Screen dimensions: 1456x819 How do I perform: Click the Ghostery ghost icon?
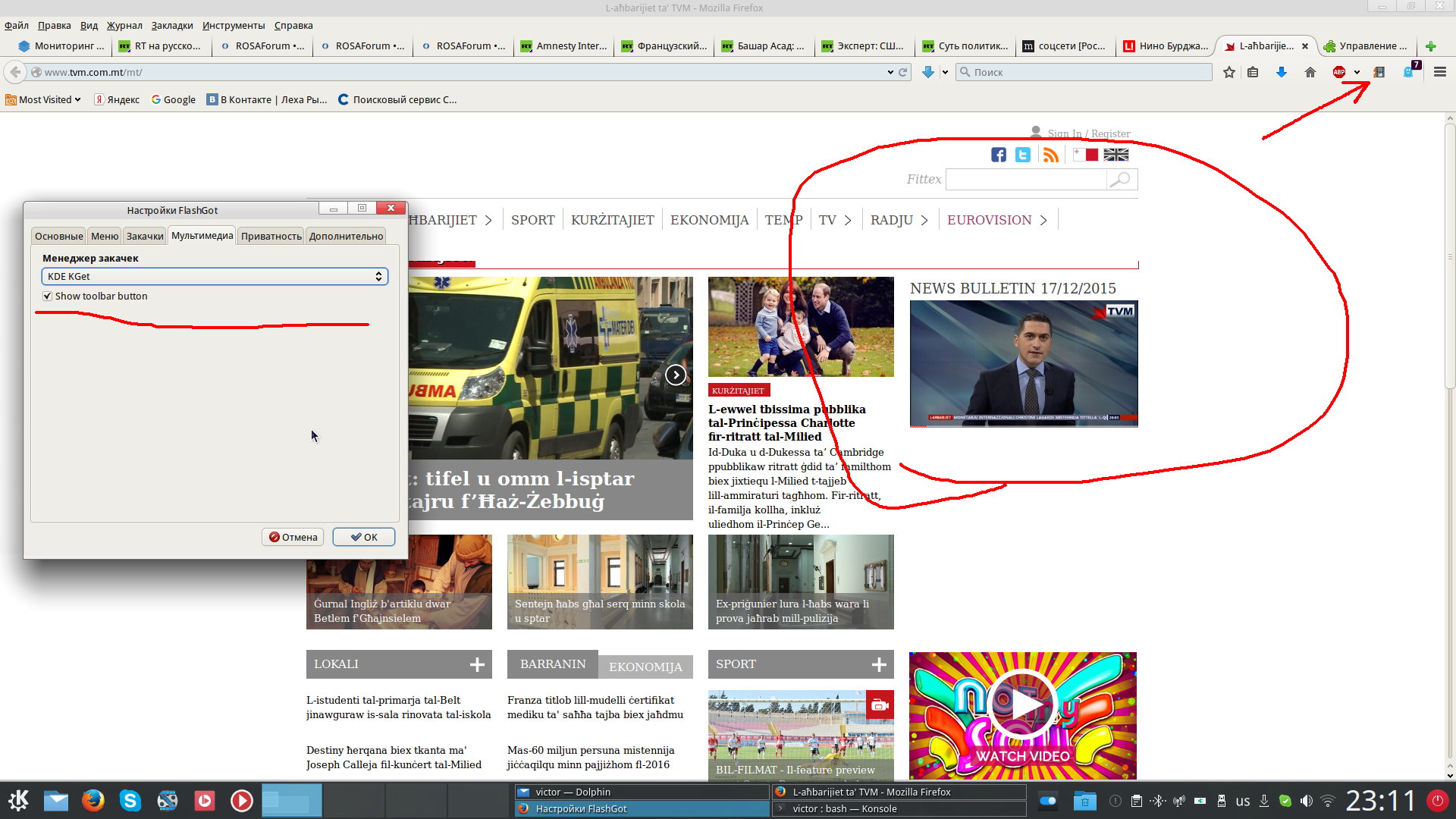[x=1408, y=72]
